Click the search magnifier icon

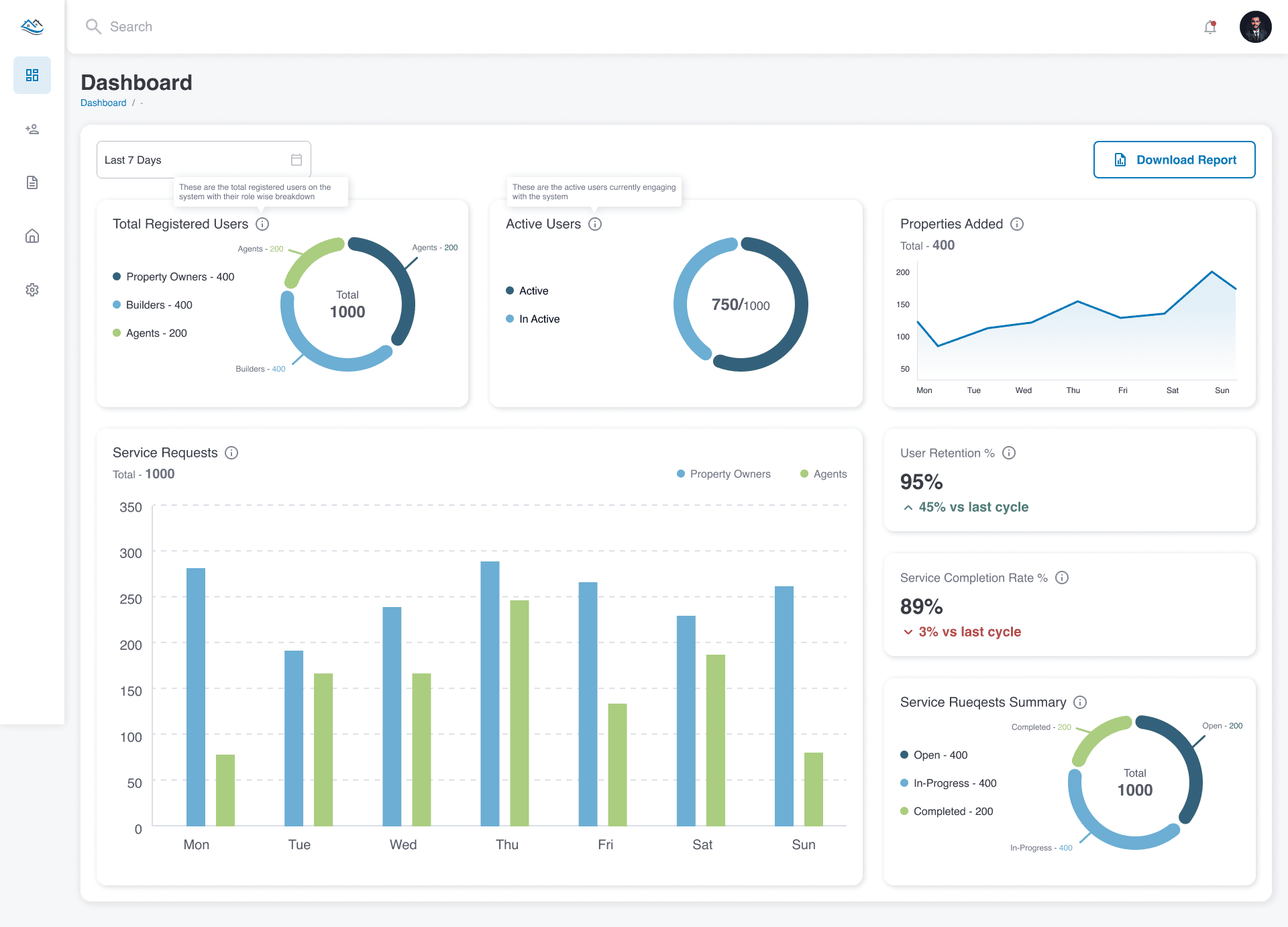[93, 26]
